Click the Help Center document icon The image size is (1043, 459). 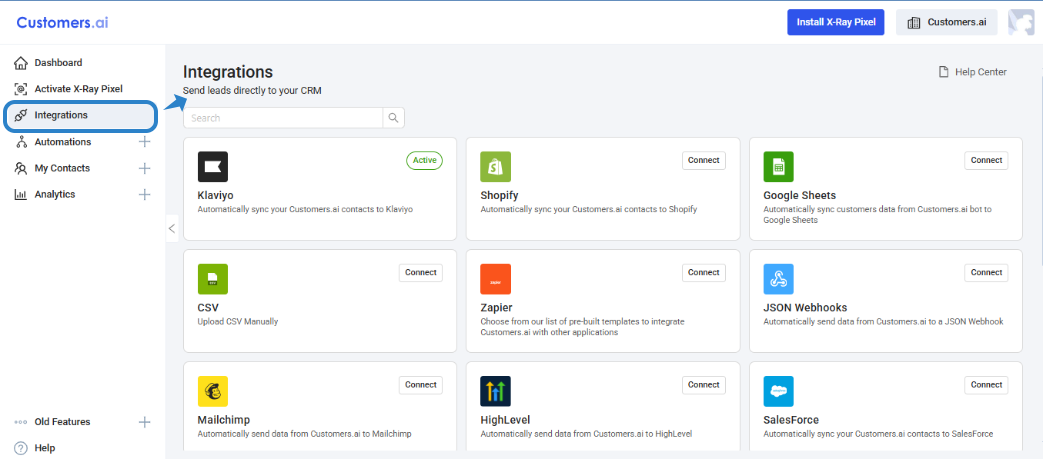pyautogui.click(x=943, y=72)
